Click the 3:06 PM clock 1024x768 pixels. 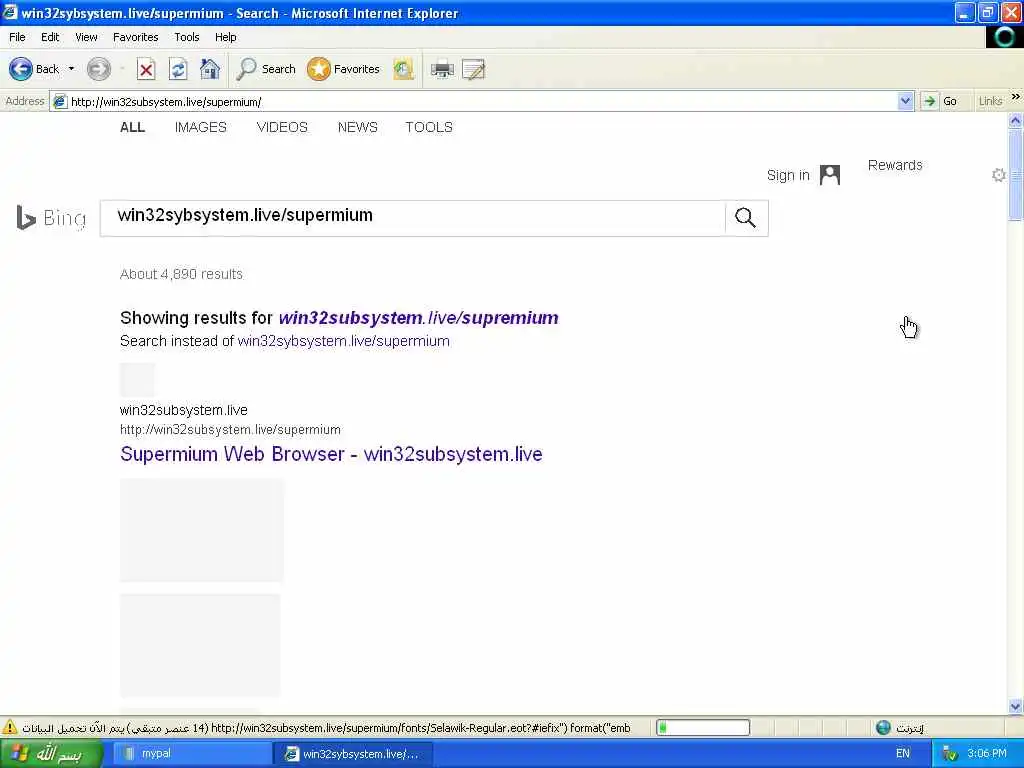(986, 754)
